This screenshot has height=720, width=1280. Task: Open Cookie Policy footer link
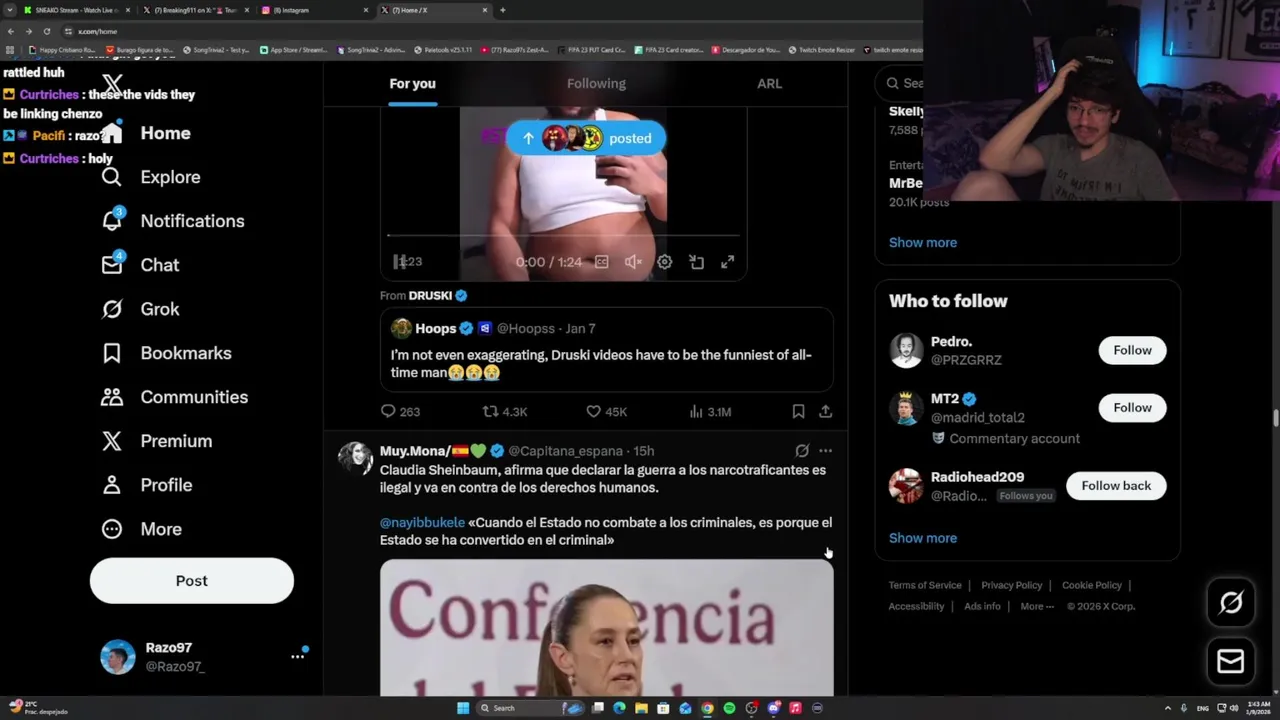1092,585
